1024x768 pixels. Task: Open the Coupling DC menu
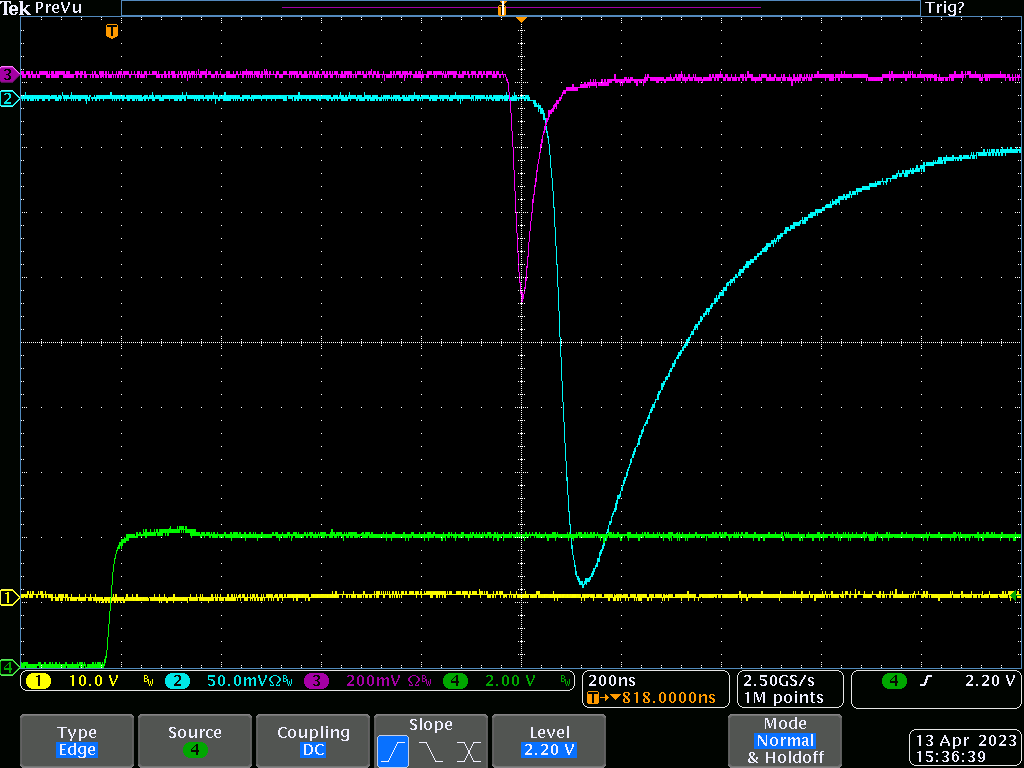click(x=313, y=741)
